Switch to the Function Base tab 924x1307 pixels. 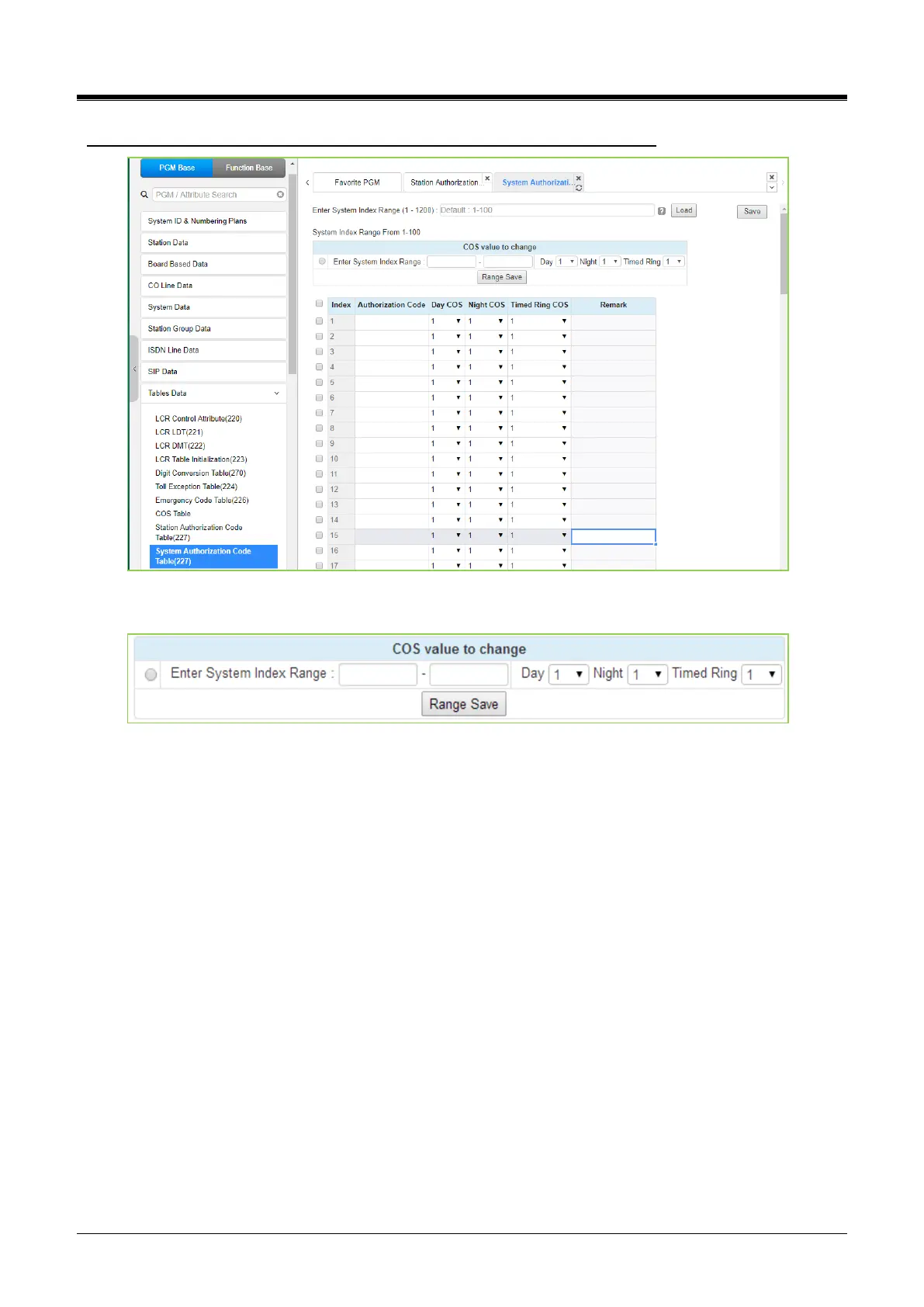(249, 168)
